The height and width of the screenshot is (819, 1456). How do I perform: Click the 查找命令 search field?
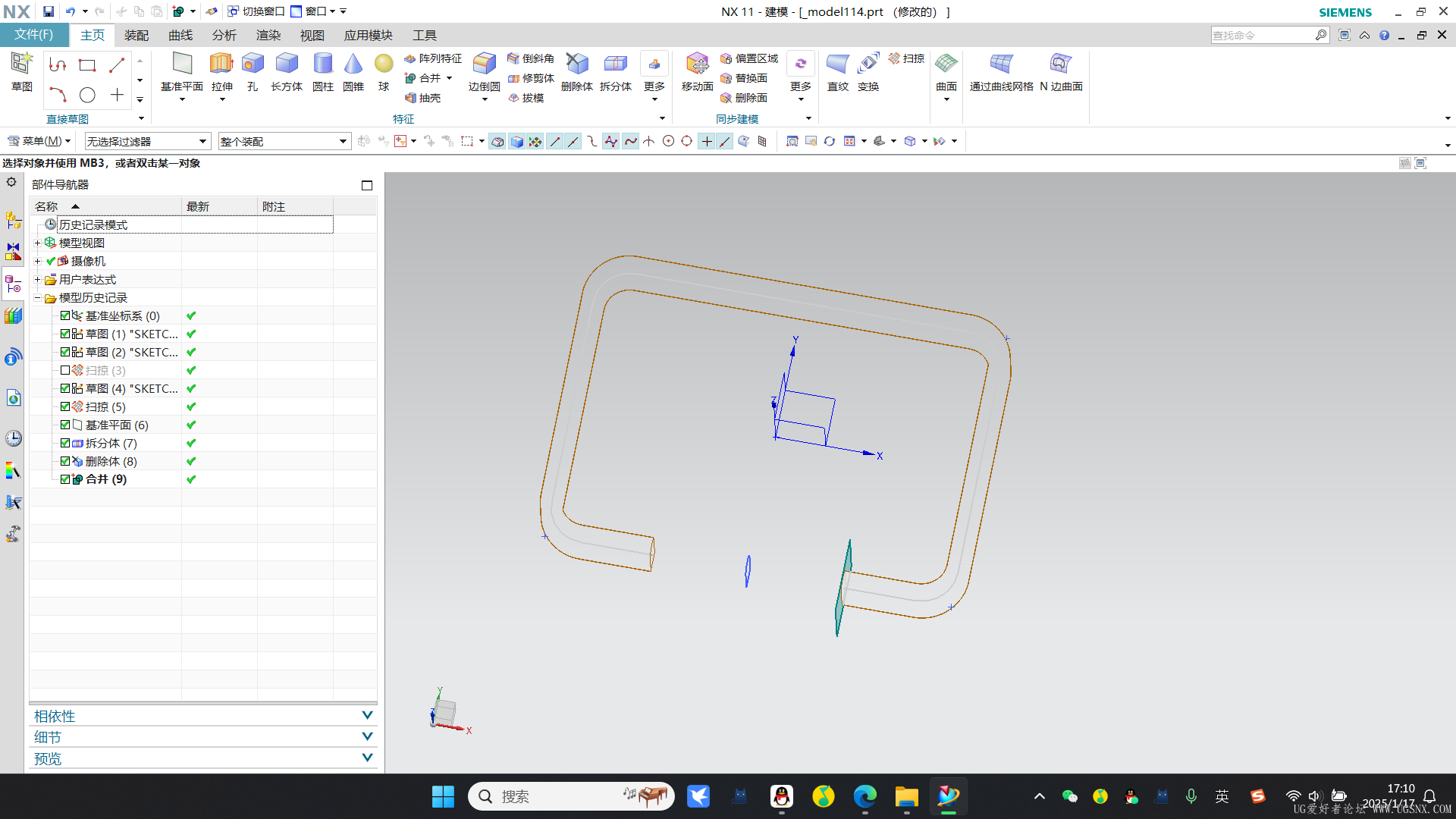pyautogui.click(x=1263, y=35)
